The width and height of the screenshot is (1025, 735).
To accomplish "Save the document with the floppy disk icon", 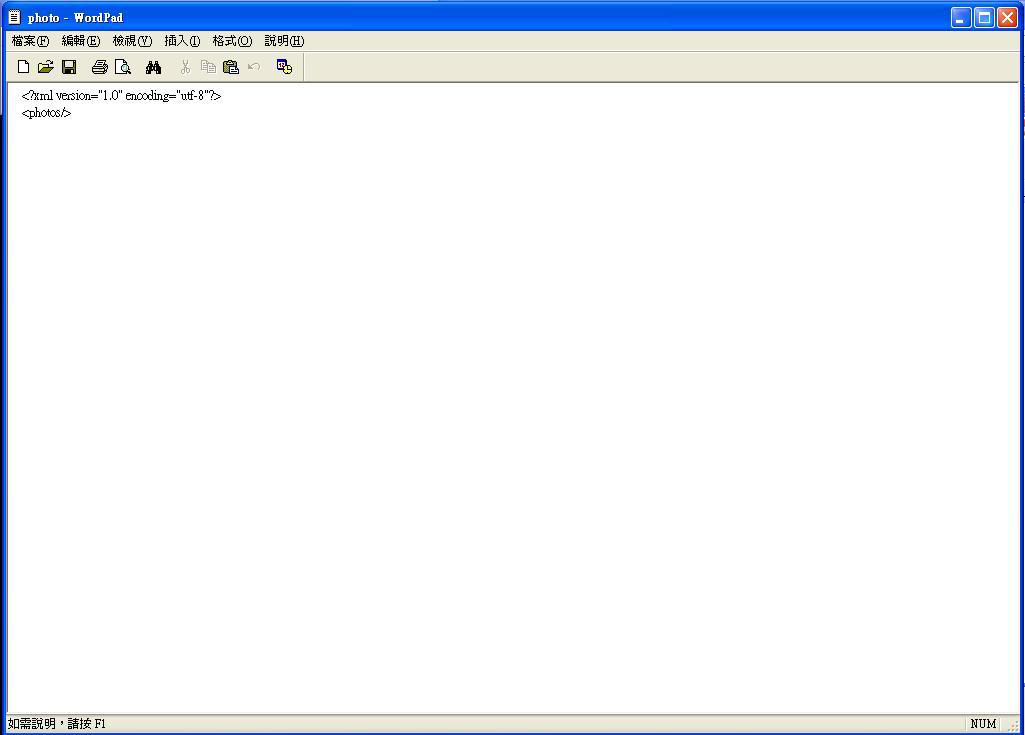I will [x=69, y=67].
